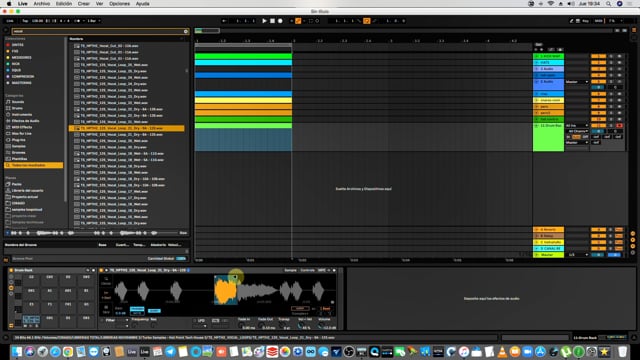Open Telegram from the Dock
640x360 pixels.
click(x=170, y=351)
